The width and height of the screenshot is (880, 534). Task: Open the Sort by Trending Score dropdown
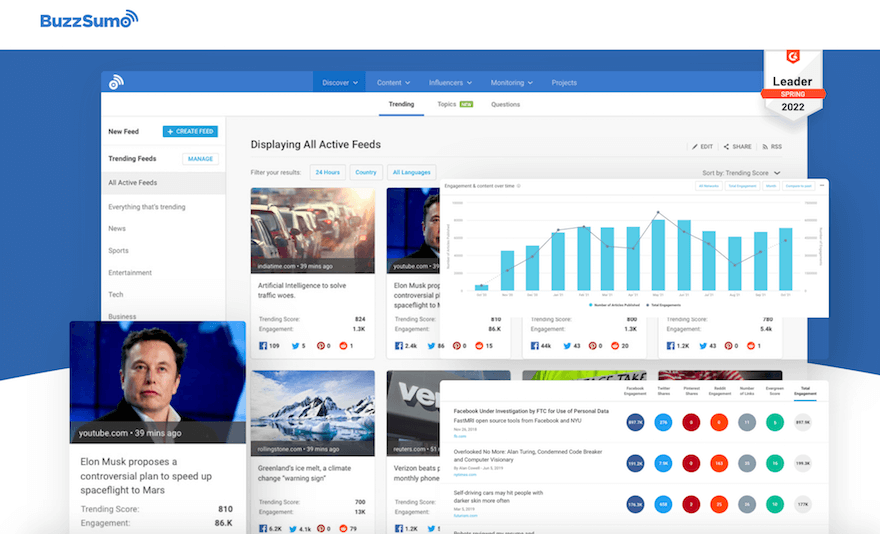[741, 173]
